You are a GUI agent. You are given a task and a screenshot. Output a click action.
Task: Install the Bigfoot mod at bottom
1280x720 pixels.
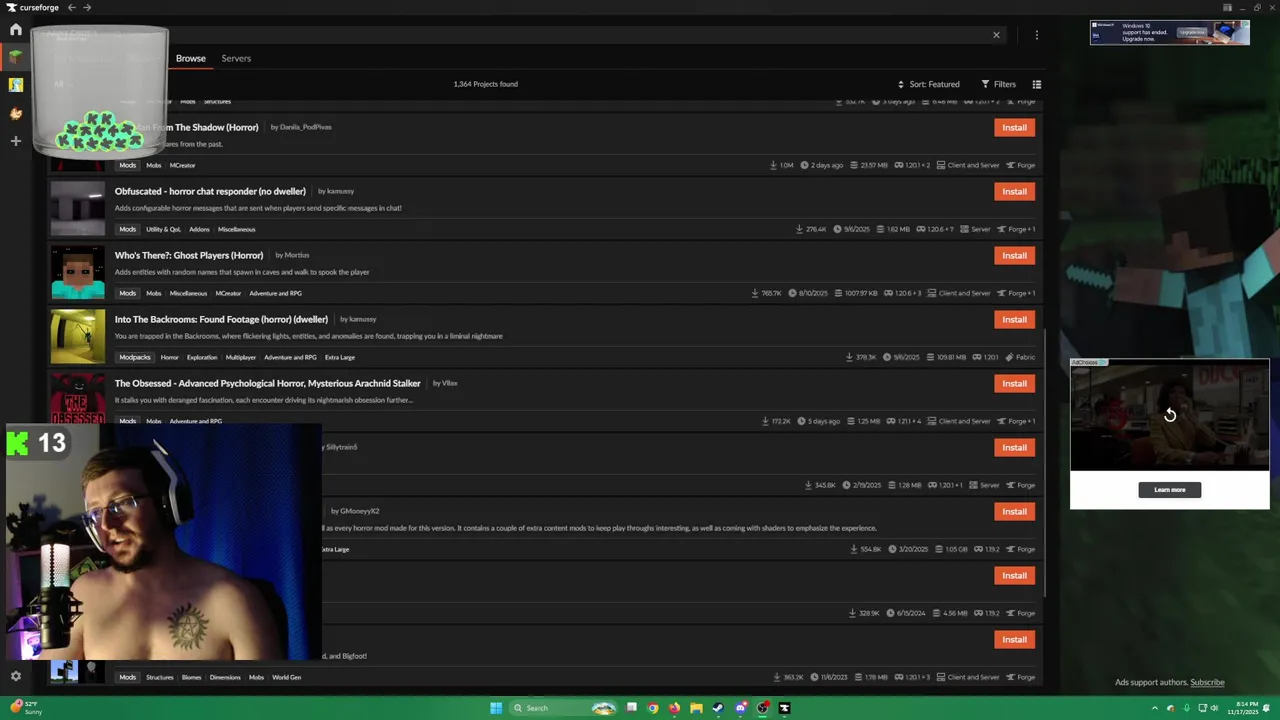[x=1014, y=639]
